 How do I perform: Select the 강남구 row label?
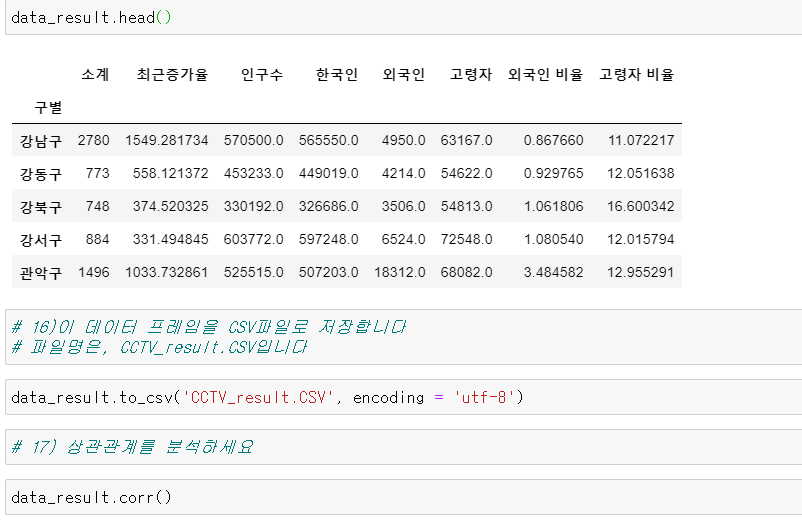point(41,141)
